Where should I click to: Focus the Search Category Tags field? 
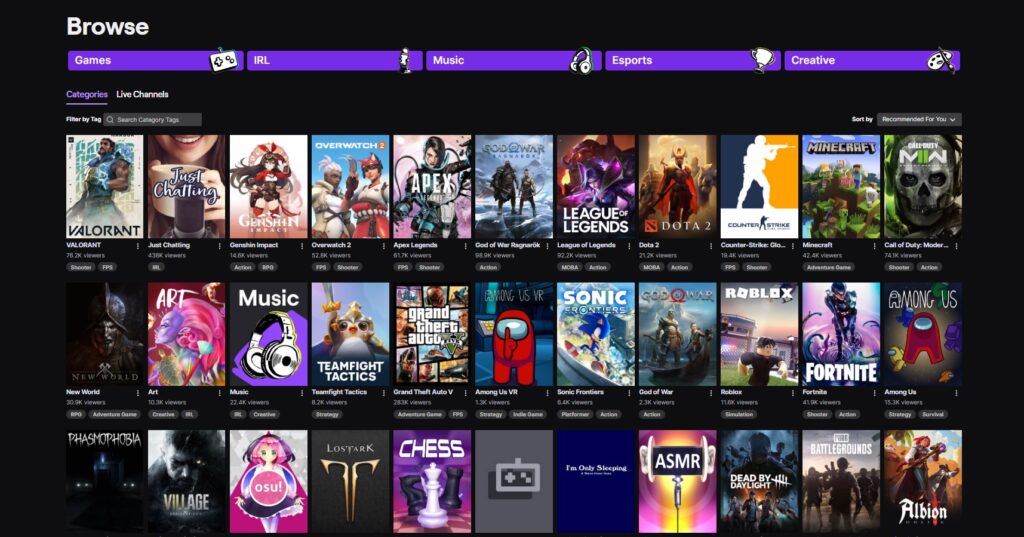(x=153, y=120)
